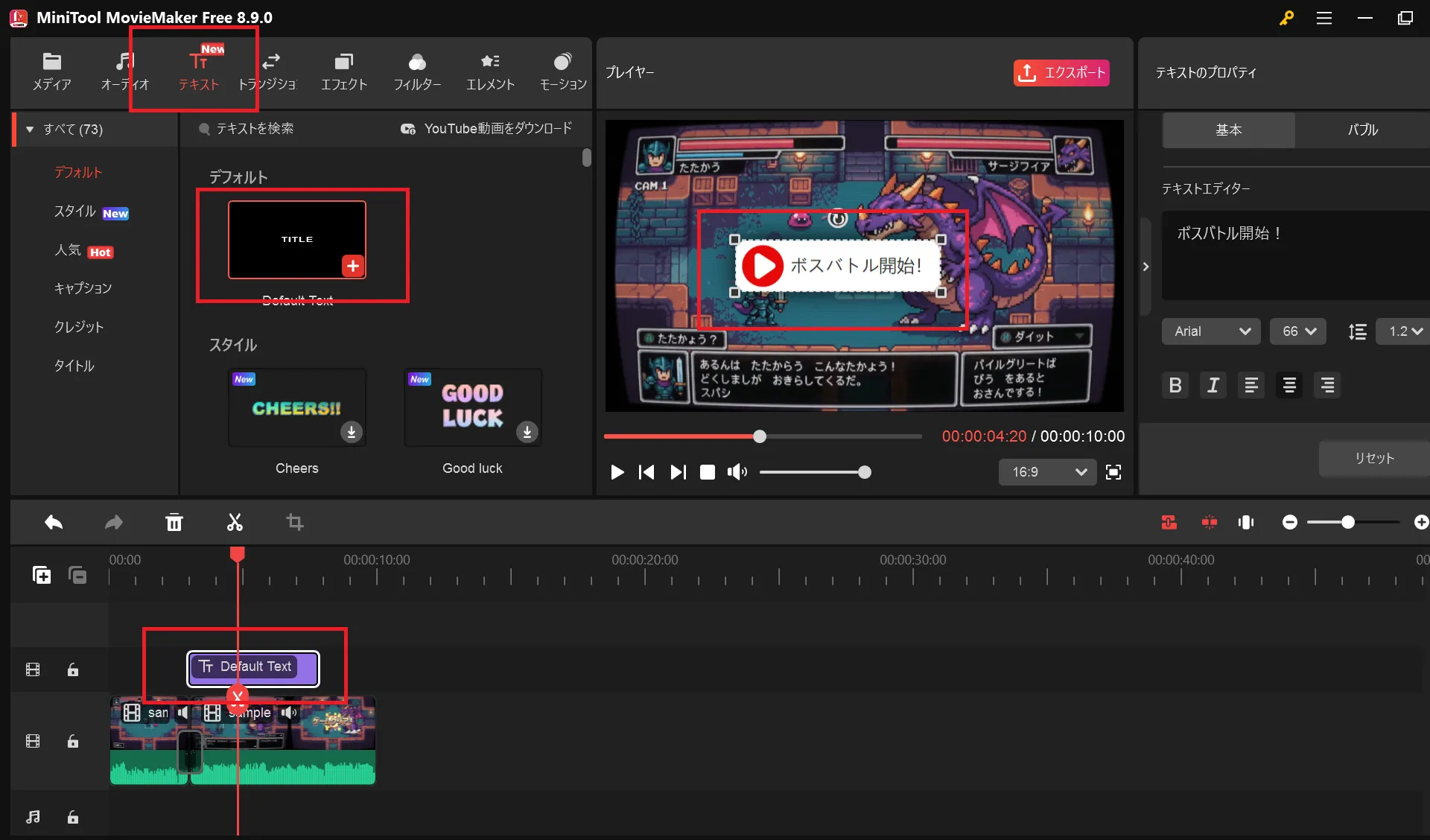Screen dimensions: 1430x840
Task: Rotate text using the rotation handle
Action: (x=838, y=219)
